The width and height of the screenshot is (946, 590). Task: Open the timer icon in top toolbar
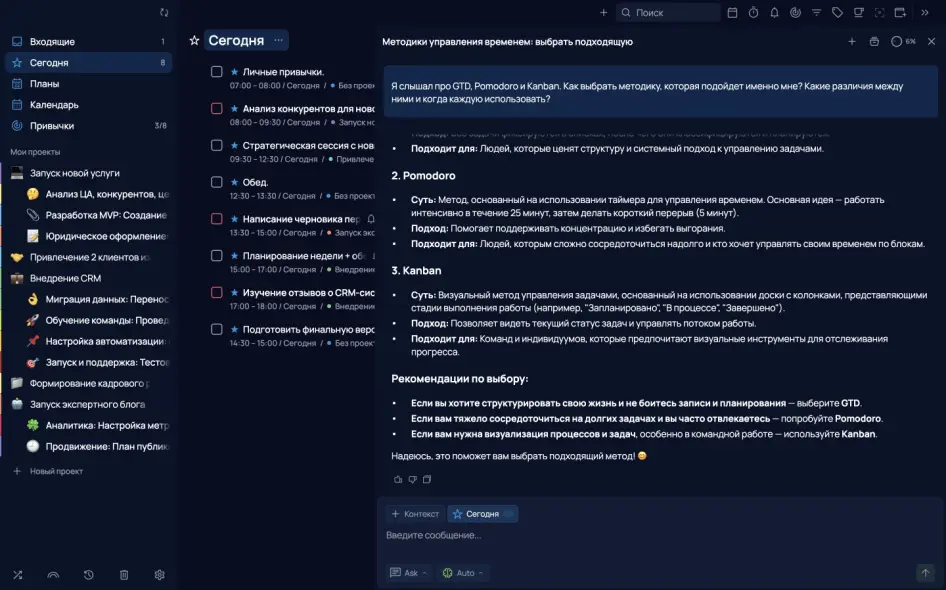click(753, 13)
